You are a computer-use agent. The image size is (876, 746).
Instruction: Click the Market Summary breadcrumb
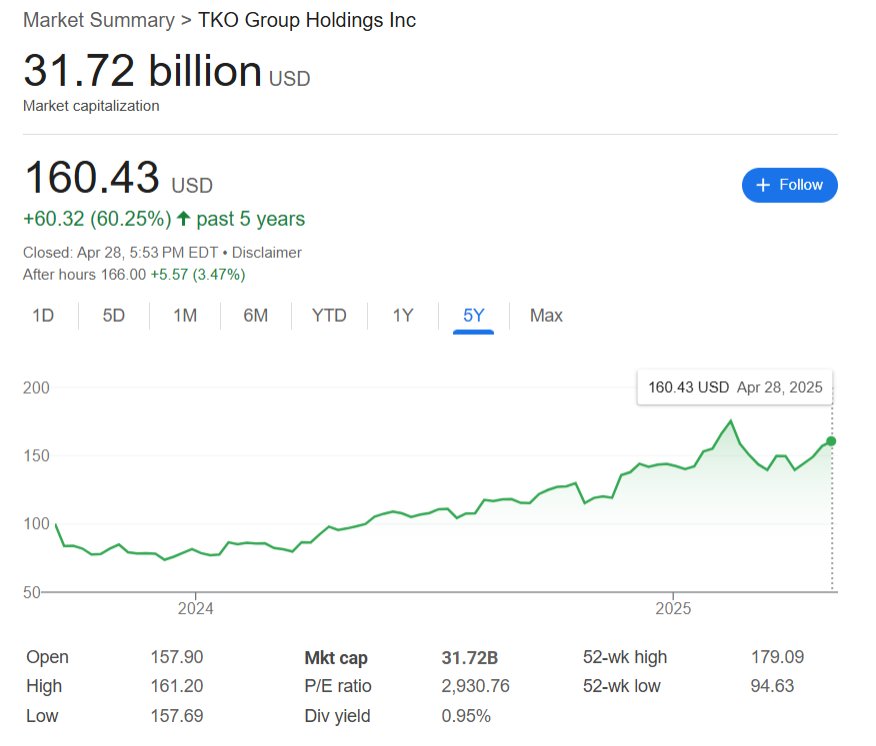(98, 20)
